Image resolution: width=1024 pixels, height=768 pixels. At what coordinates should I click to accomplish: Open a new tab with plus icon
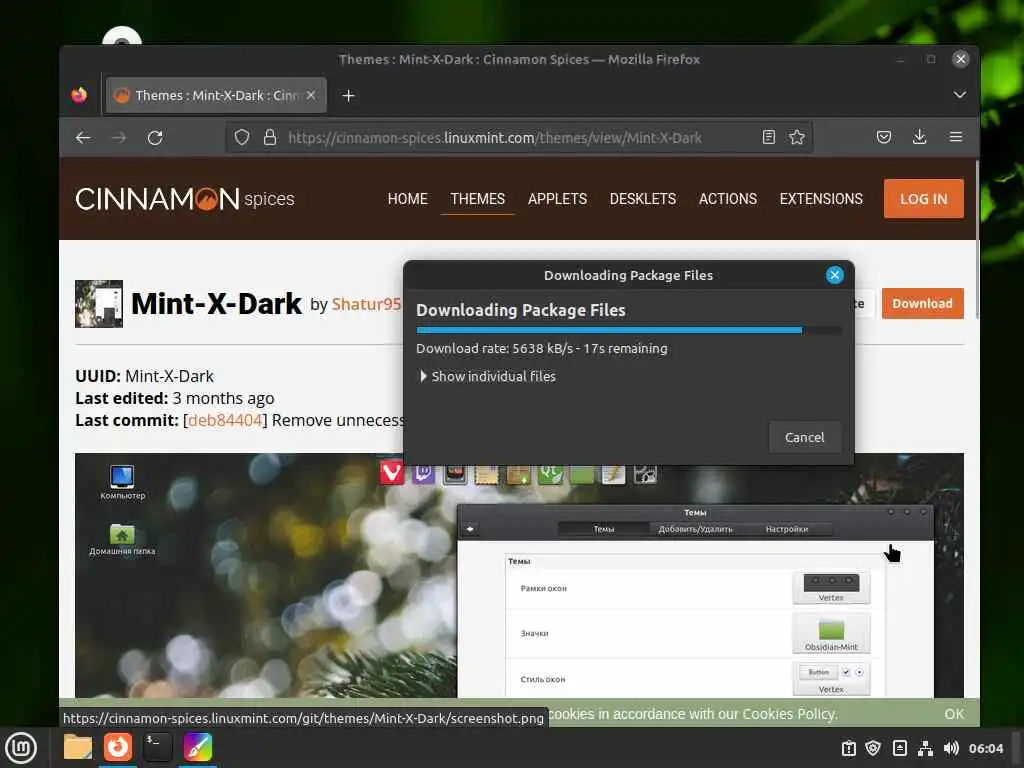pos(349,96)
